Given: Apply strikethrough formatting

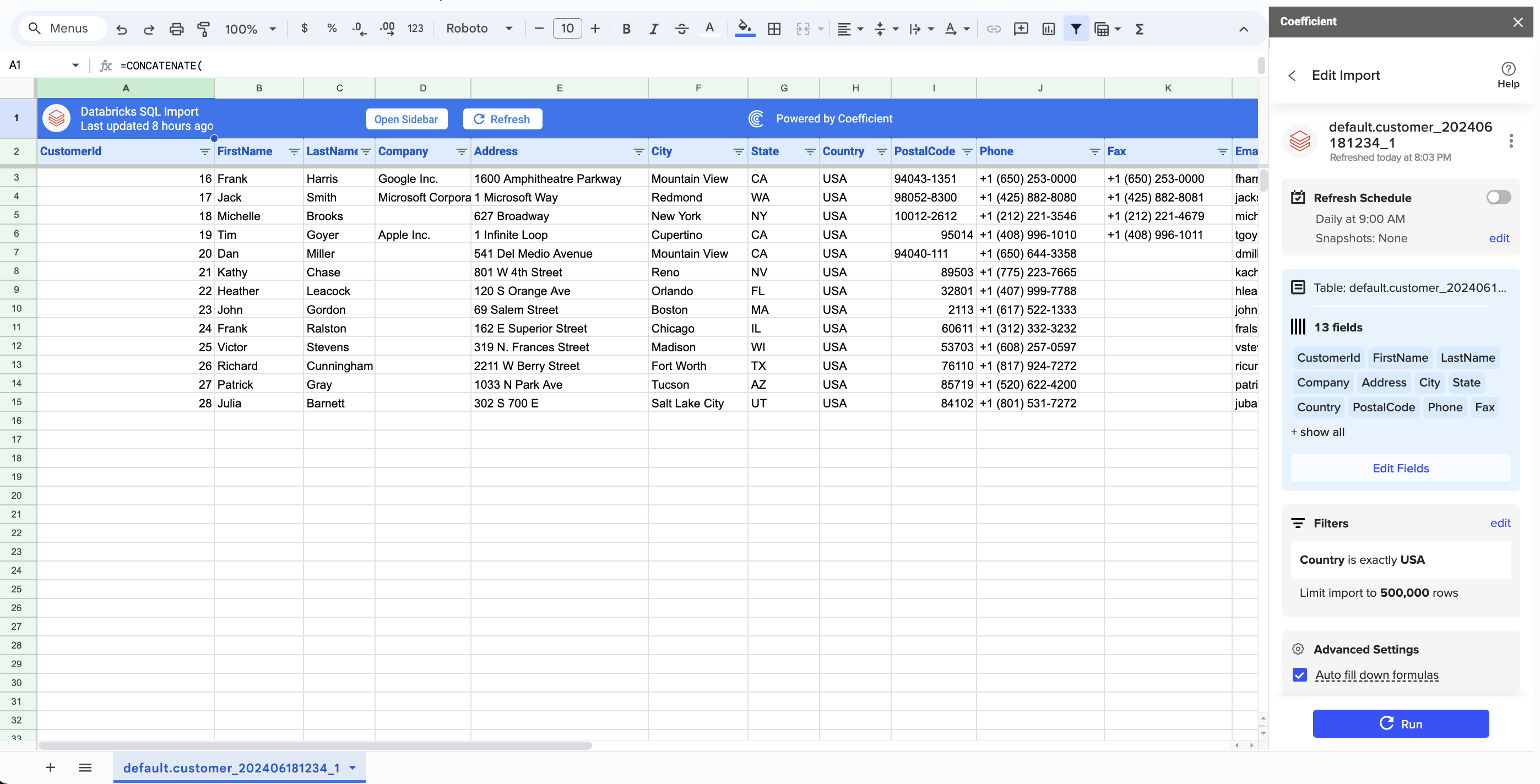Looking at the screenshot, I should tap(681, 29).
